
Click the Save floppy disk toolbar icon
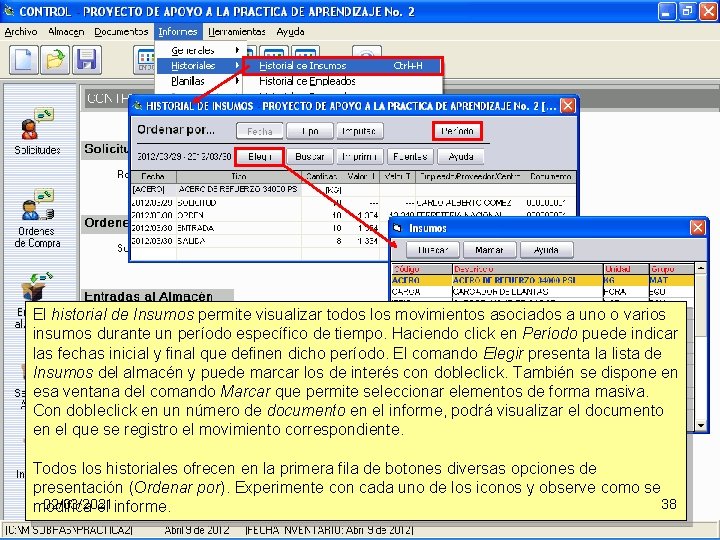point(87,60)
